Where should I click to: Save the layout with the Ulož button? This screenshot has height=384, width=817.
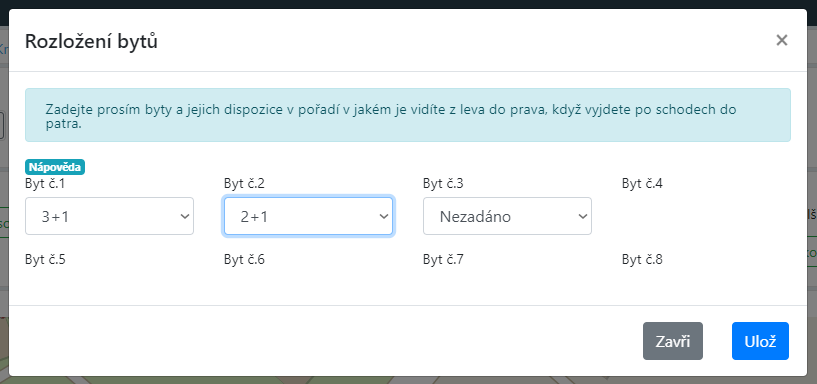tap(760, 341)
